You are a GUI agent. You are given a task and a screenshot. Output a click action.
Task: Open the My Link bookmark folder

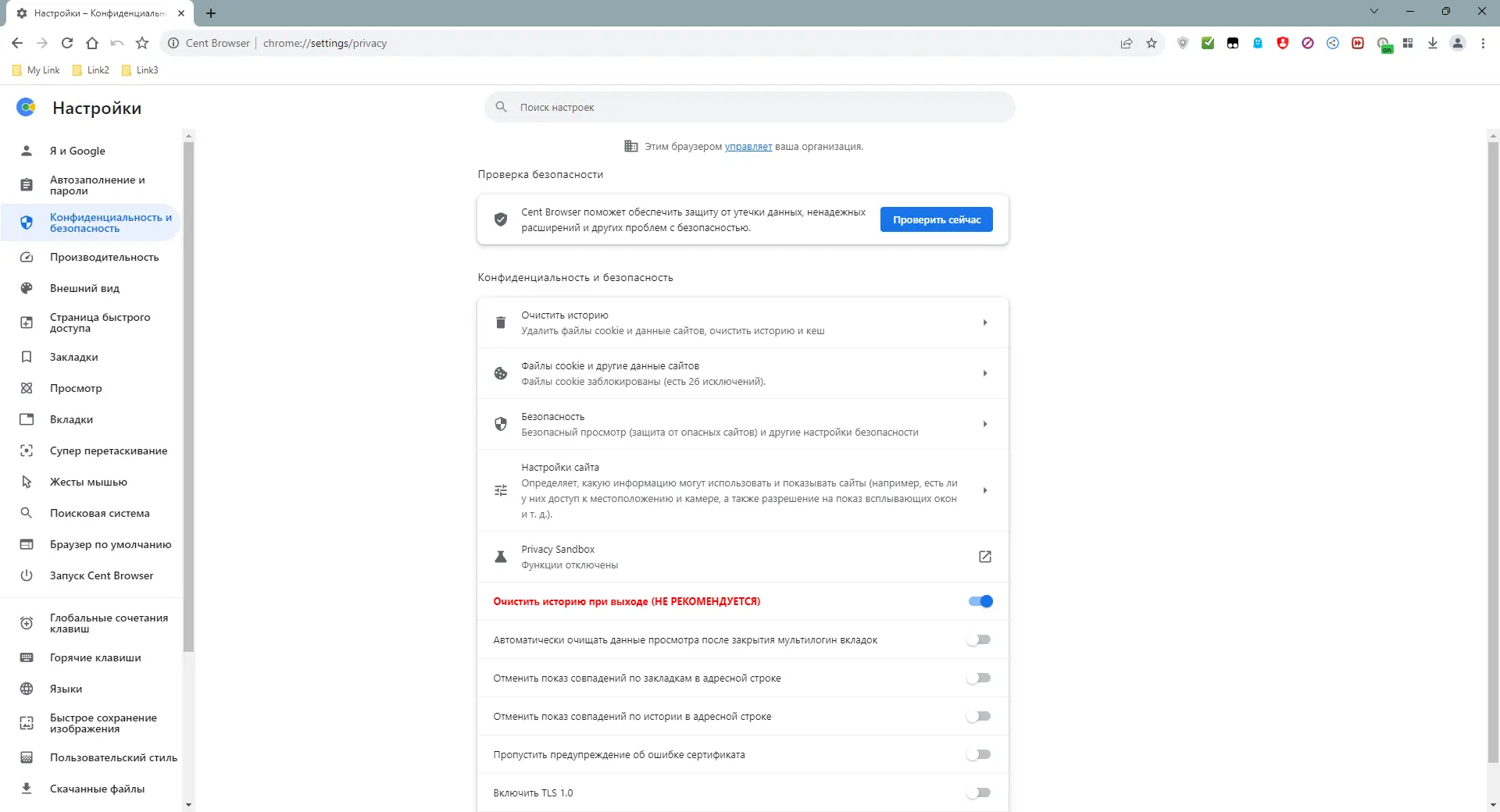(37, 70)
